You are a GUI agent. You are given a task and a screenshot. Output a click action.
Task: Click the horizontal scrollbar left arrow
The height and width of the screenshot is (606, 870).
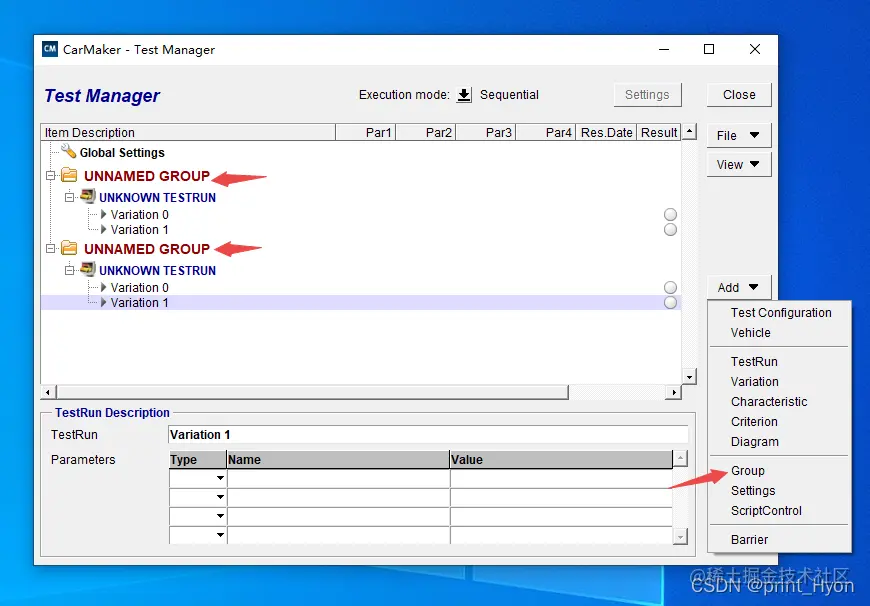(x=48, y=392)
